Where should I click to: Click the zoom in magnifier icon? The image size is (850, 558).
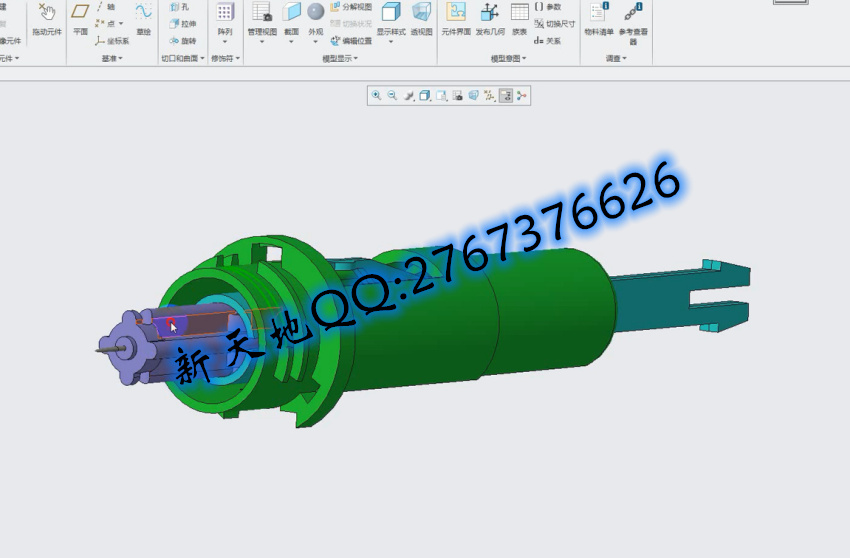coord(377,96)
